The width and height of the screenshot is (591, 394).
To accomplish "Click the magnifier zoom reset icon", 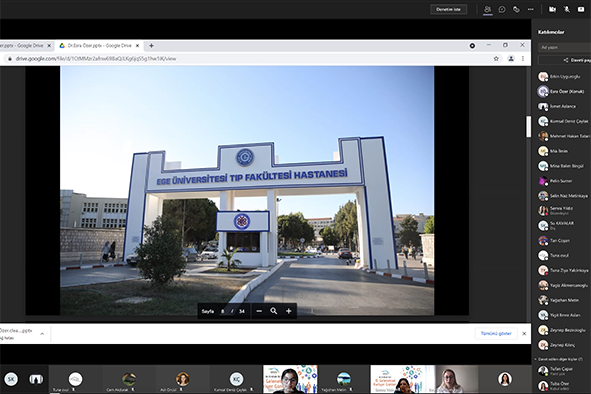I will pos(274,311).
